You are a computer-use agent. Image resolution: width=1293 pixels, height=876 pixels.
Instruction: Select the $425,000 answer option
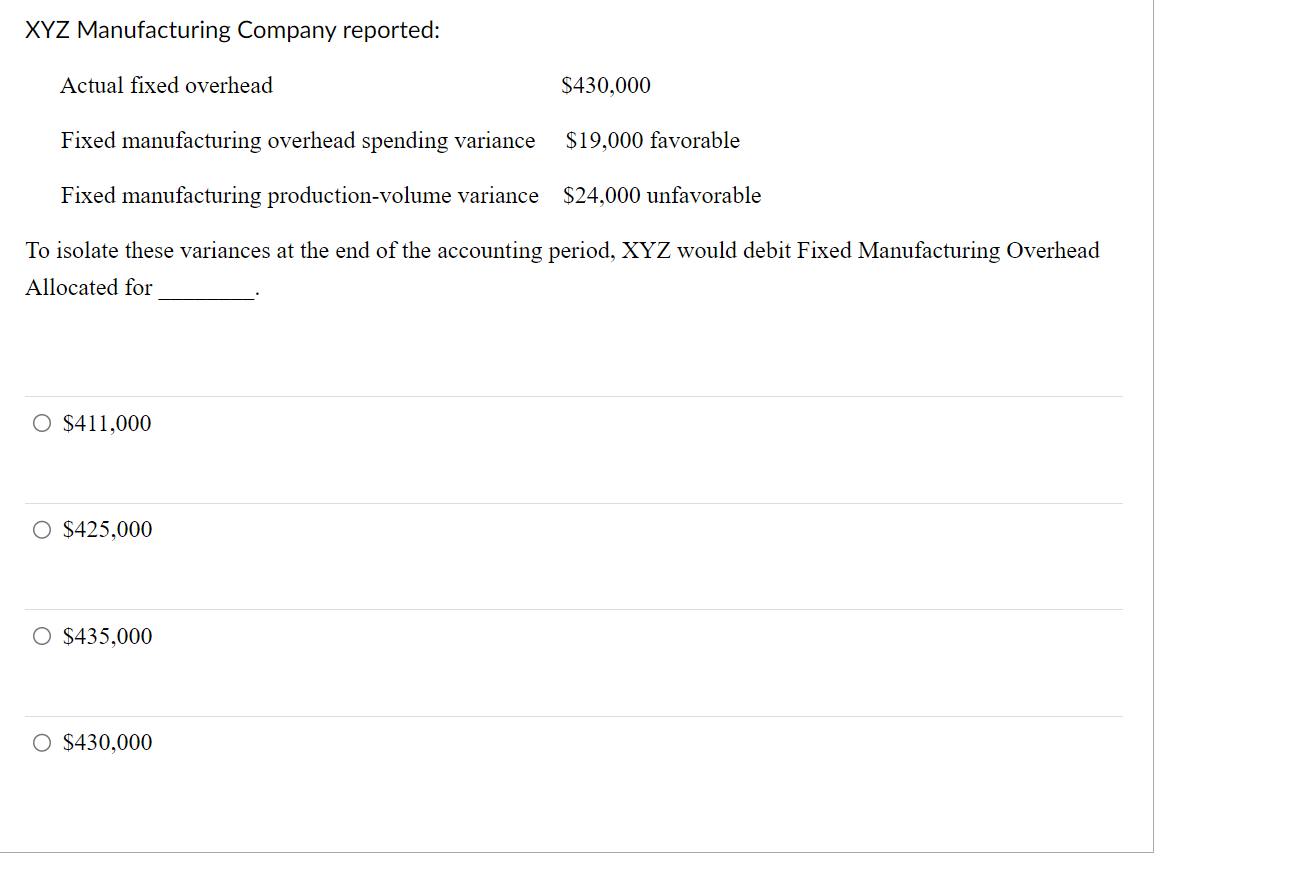tap(42, 529)
